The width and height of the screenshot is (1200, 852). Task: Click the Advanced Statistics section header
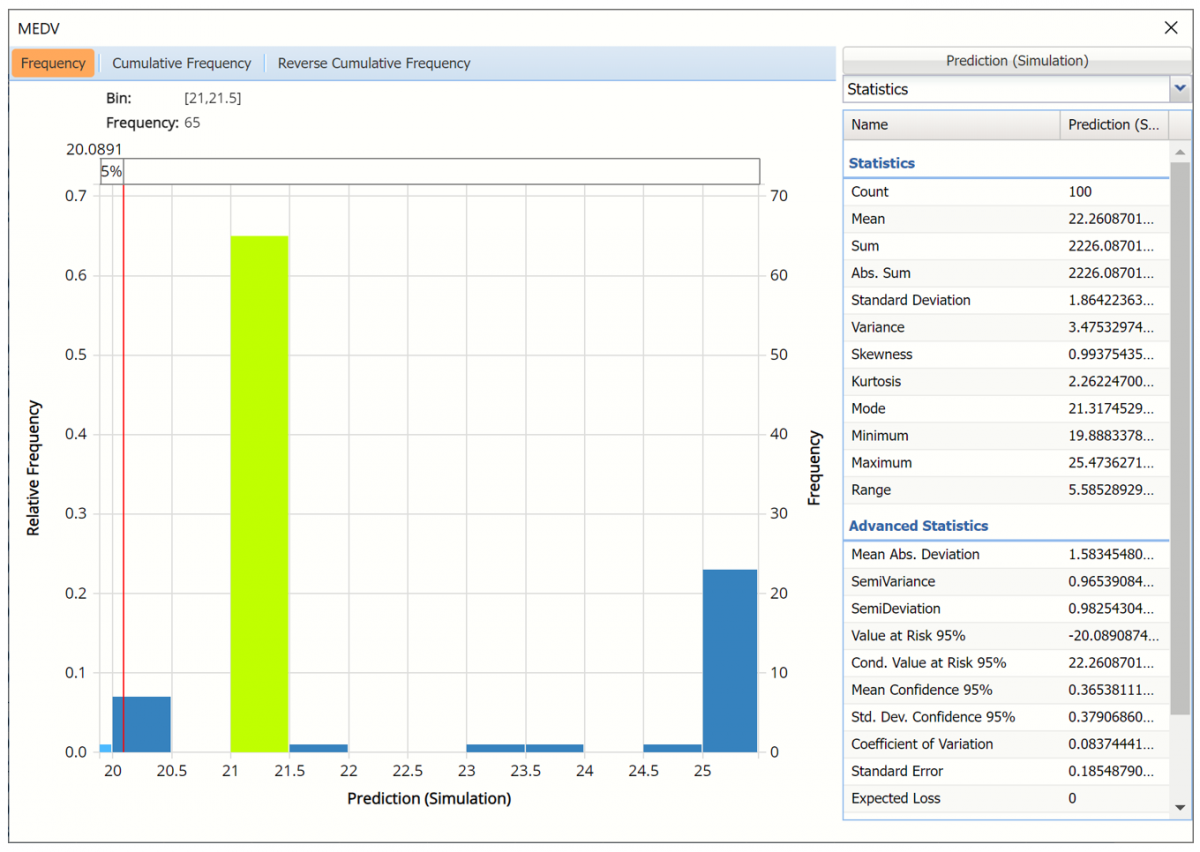[x=918, y=526]
